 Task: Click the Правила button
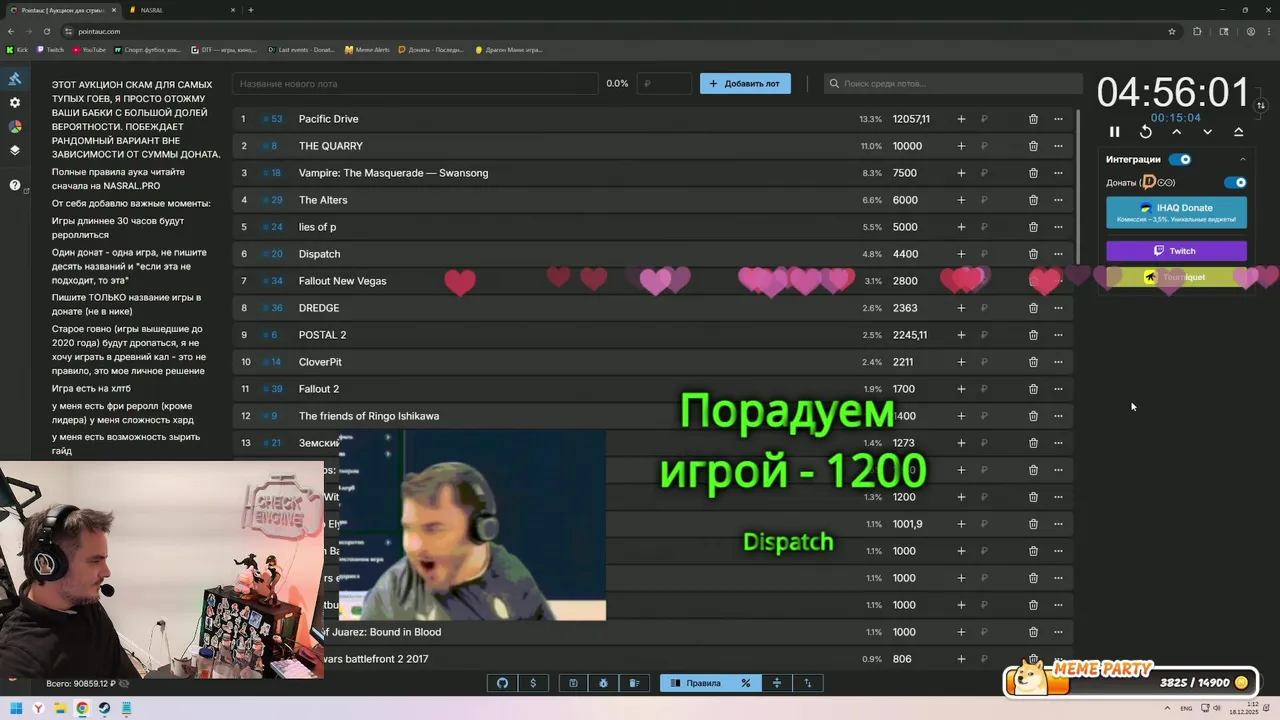(696, 683)
